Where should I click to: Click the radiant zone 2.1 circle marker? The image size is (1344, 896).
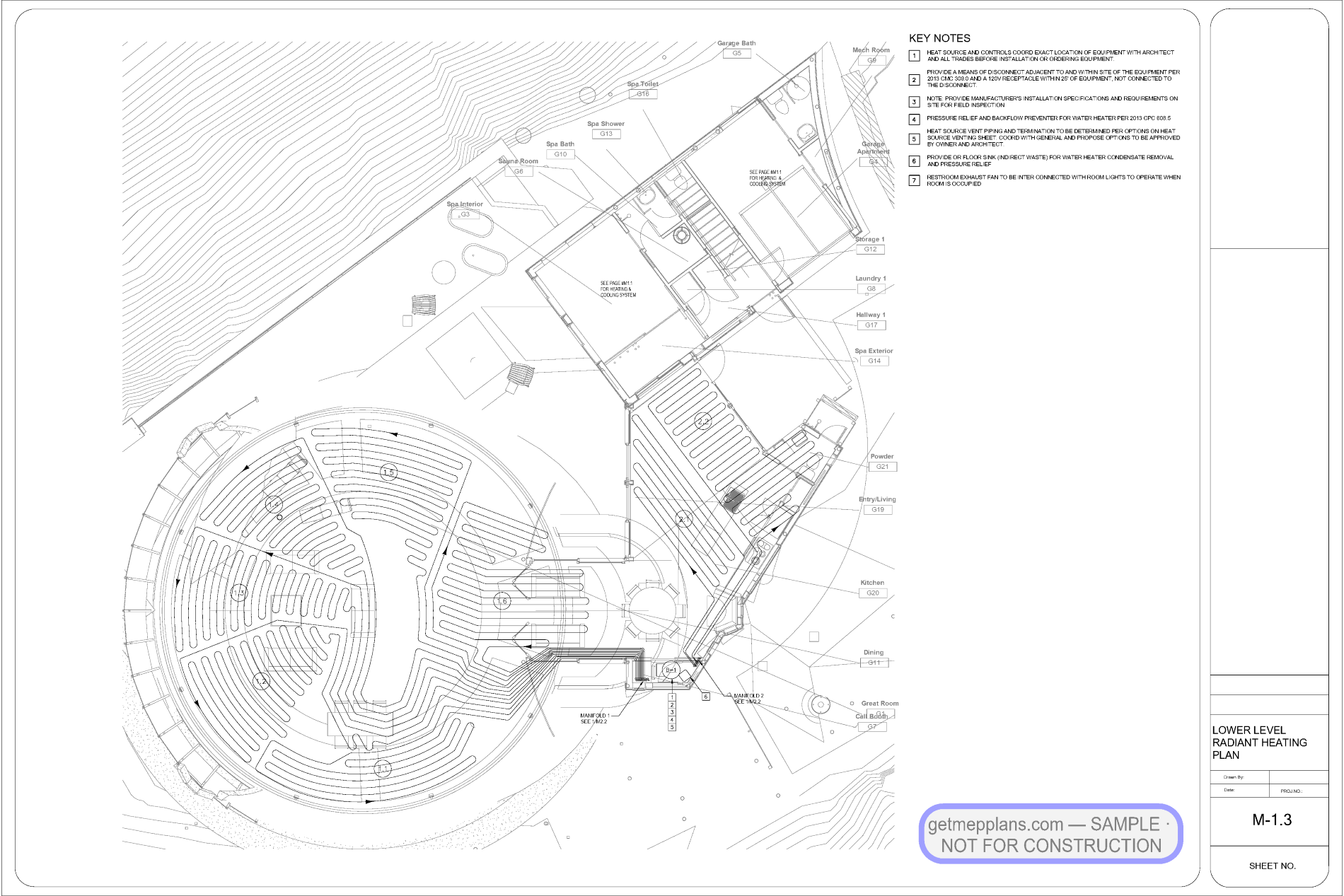tap(683, 519)
